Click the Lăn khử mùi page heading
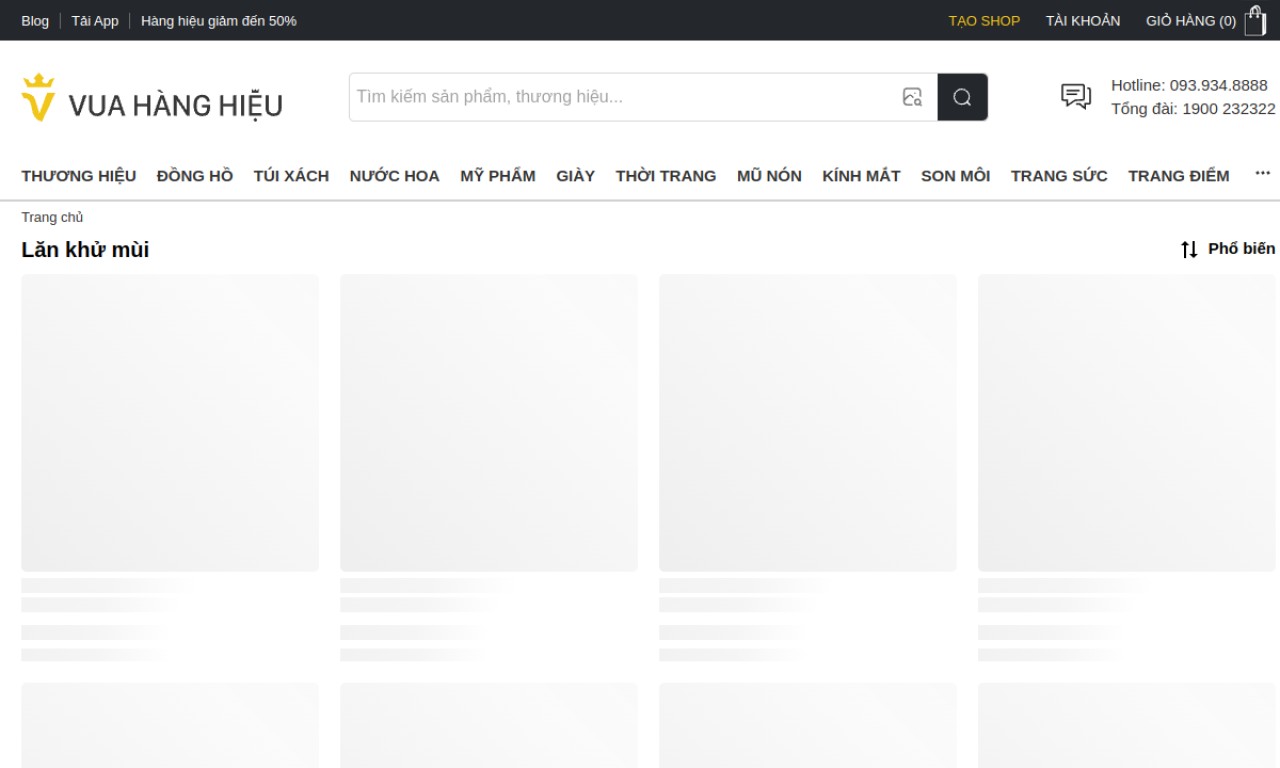Image resolution: width=1280 pixels, height=768 pixels. pyautogui.click(x=85, y=250)
